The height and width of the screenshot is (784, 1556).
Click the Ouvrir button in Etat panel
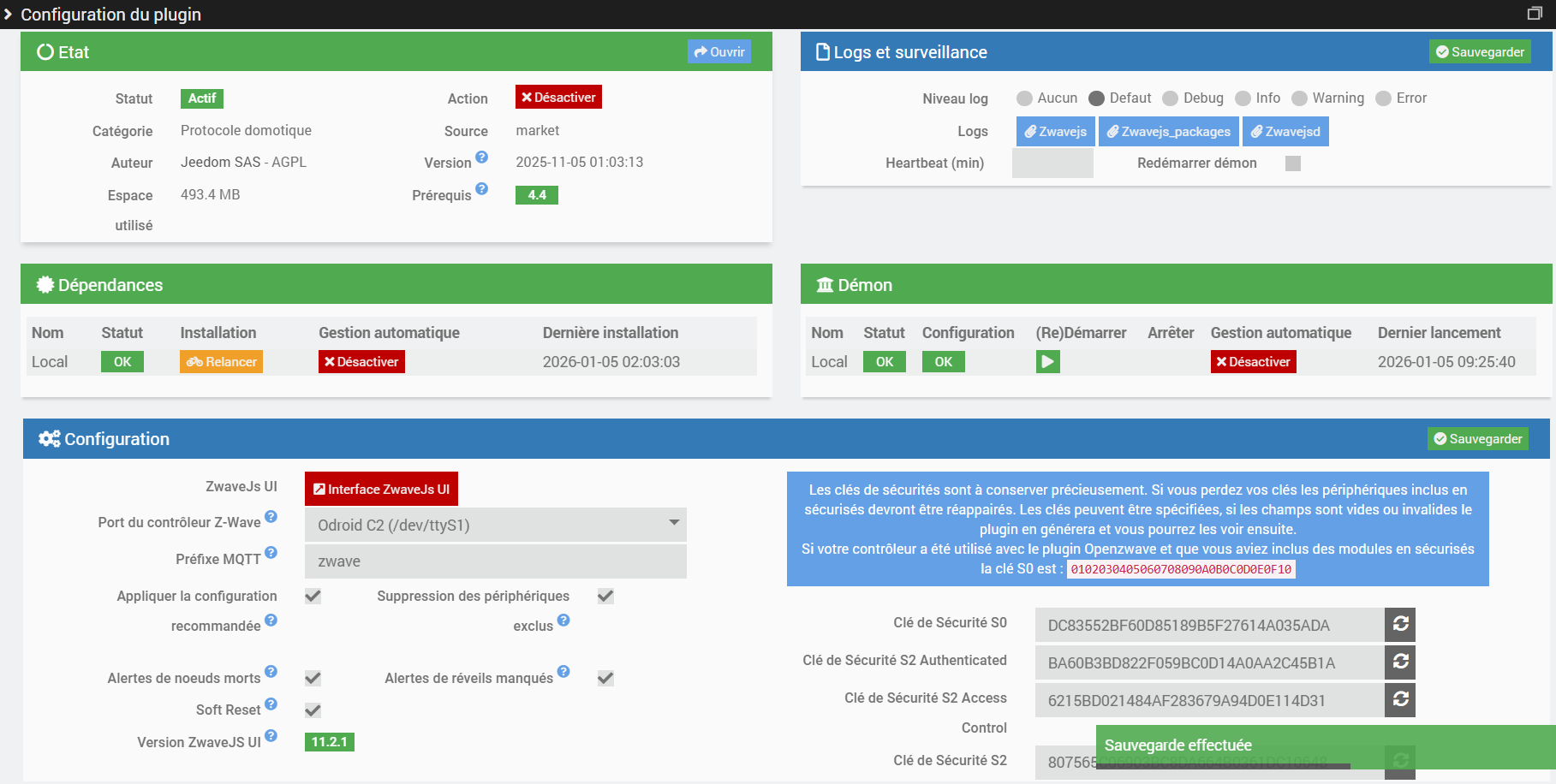click(719, 51)
